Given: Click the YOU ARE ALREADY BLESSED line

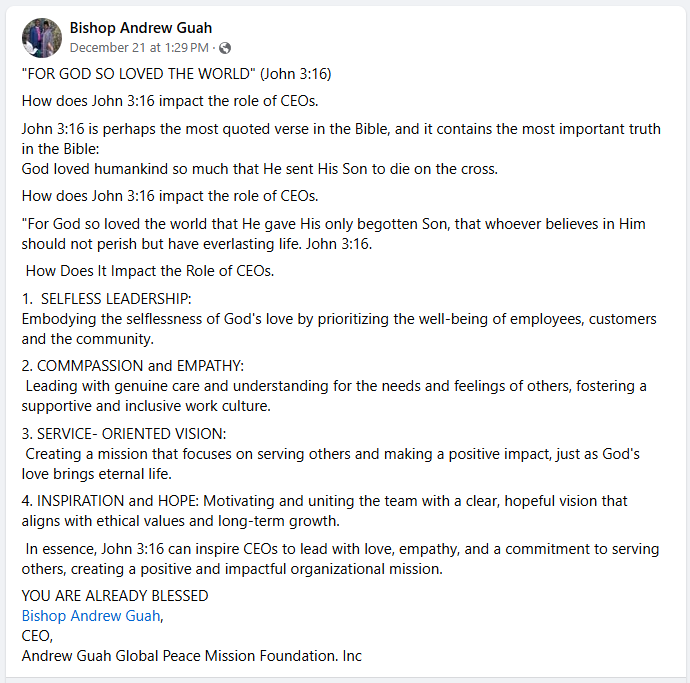Looking at the screenshot, I should (x=115, y=596).
